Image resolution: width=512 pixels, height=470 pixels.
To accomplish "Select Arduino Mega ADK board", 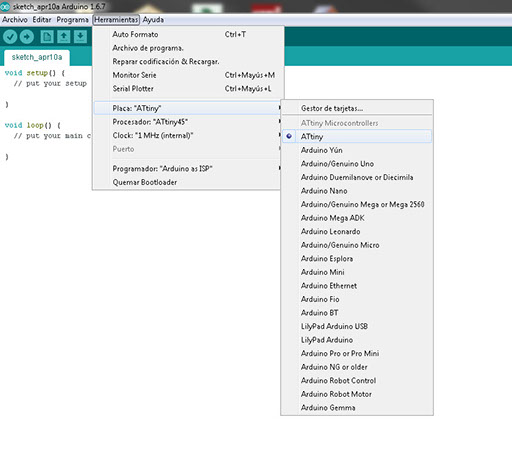I will pos(356,218).
